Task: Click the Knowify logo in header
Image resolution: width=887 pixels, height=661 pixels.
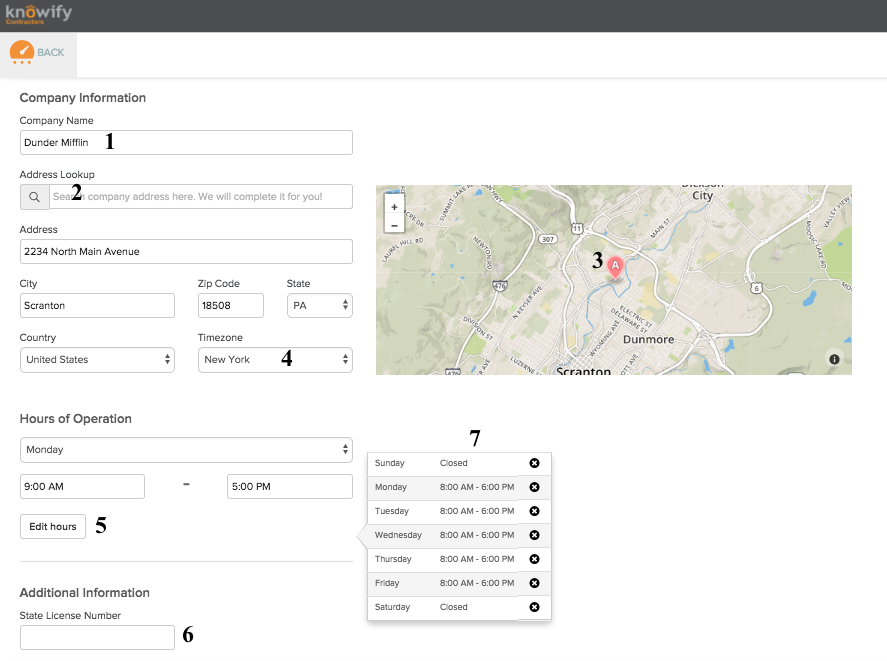Action: [x=38, y=14]
